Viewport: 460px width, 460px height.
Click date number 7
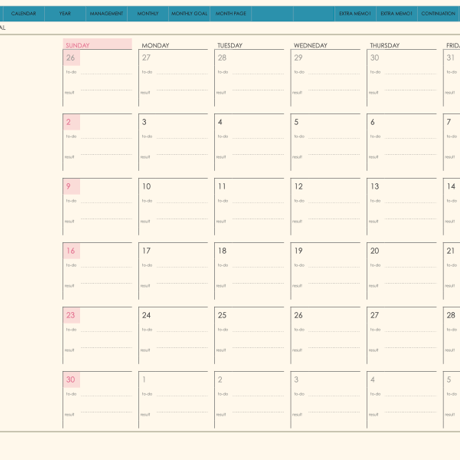(449, 122)
